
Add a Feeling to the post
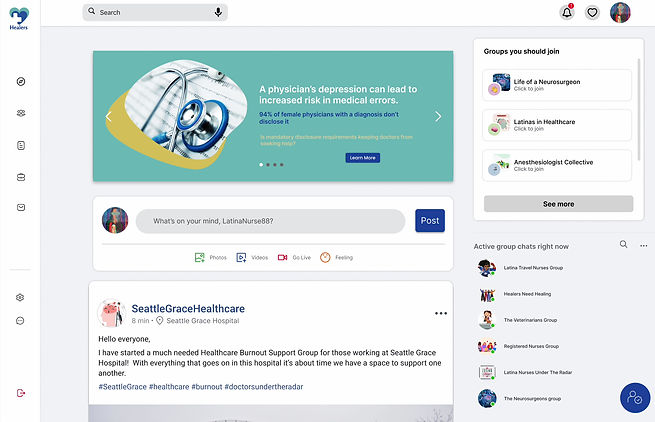tap(336, 257)
